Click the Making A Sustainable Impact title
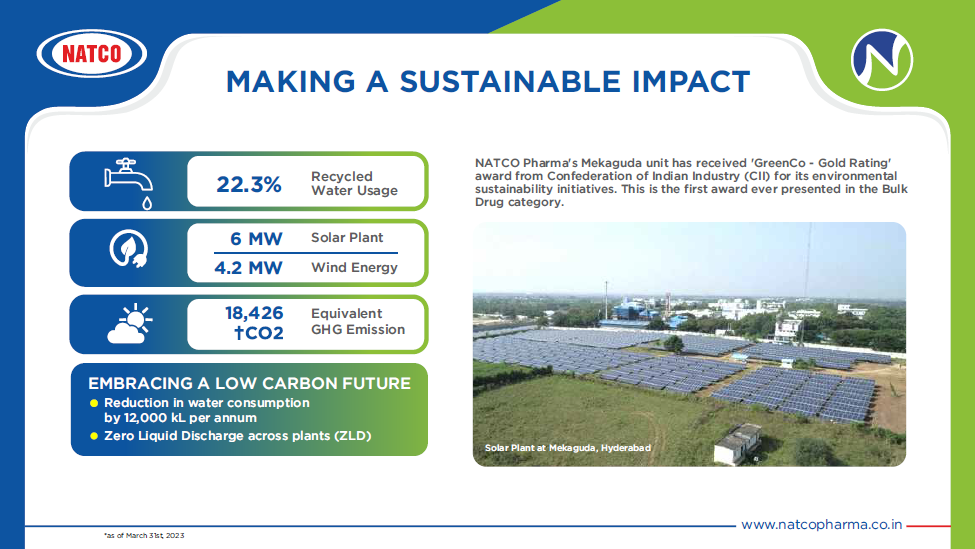This screenshot has height=549, width=975. tap(488, 81)
